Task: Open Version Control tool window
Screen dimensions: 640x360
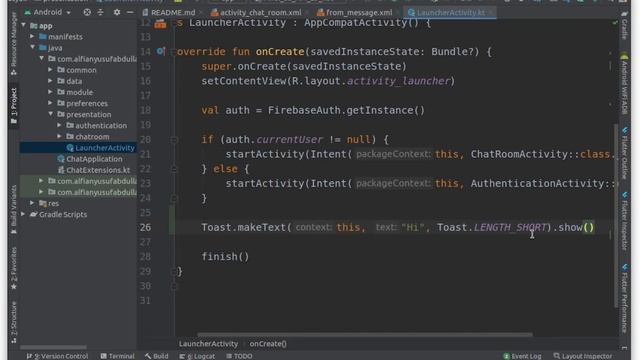Action: click(x=57, y=356)
